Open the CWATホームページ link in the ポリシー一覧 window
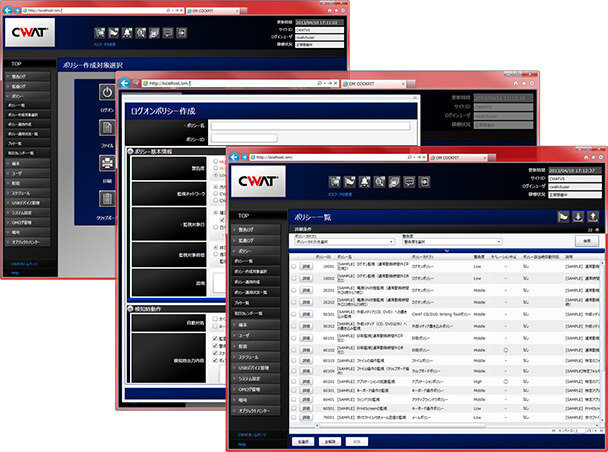 point(252,435)
